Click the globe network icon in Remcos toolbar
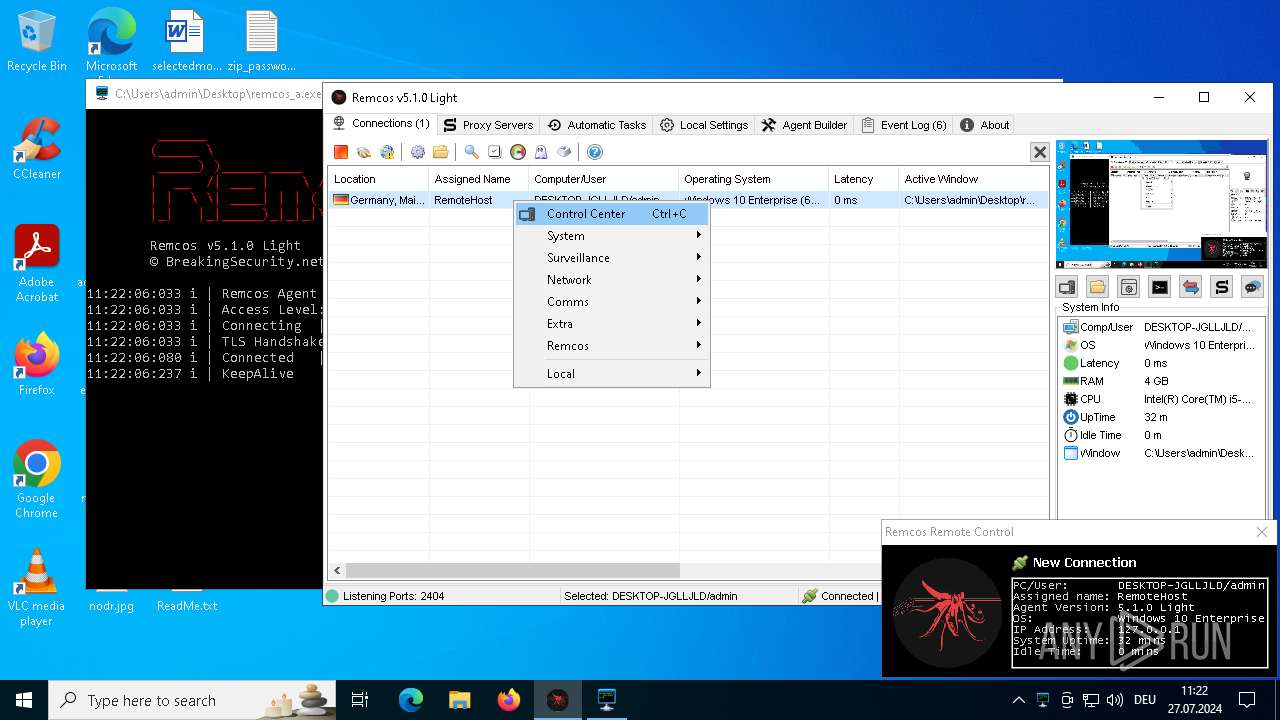Image resolution: width=1280 pixels, height=720 pixels. tap(388, 152)
